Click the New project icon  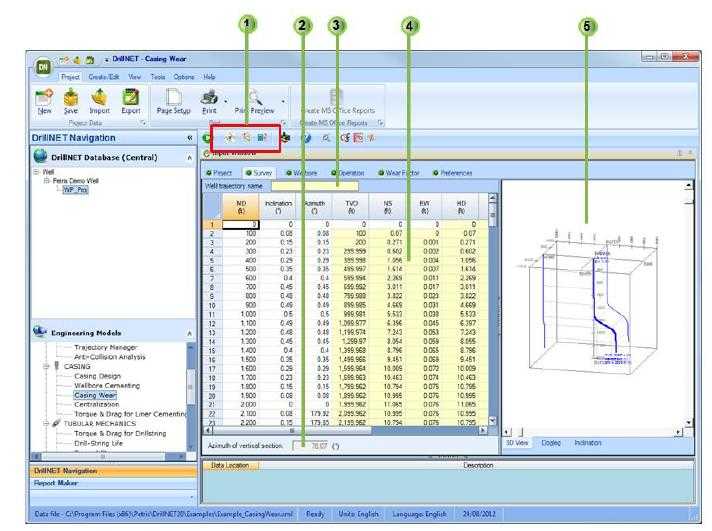44,97
